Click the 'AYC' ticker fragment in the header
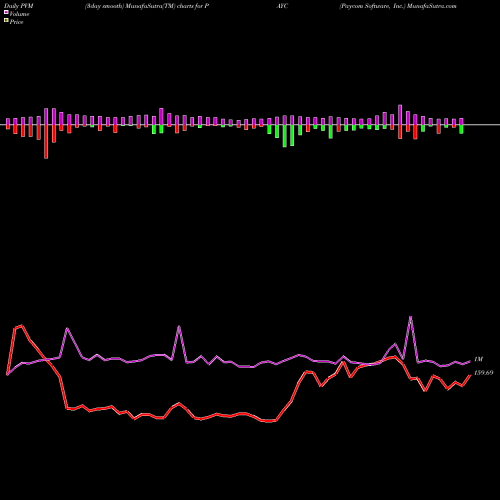 coord(282,6)
